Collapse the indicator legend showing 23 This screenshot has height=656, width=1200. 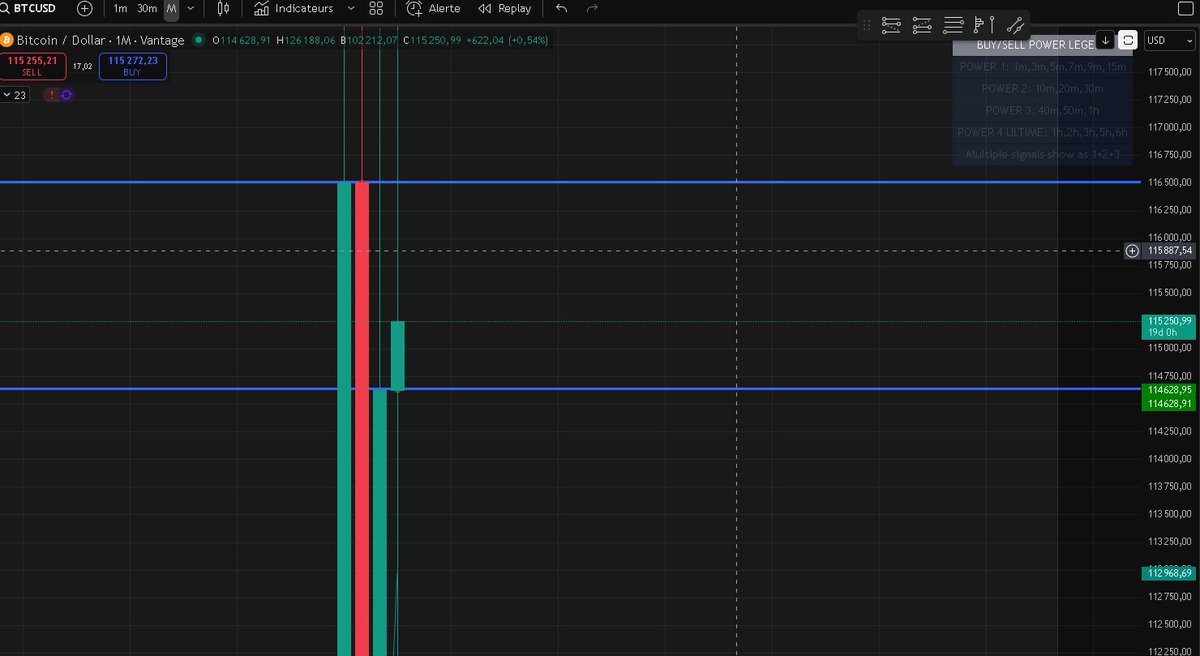[16, 95]
